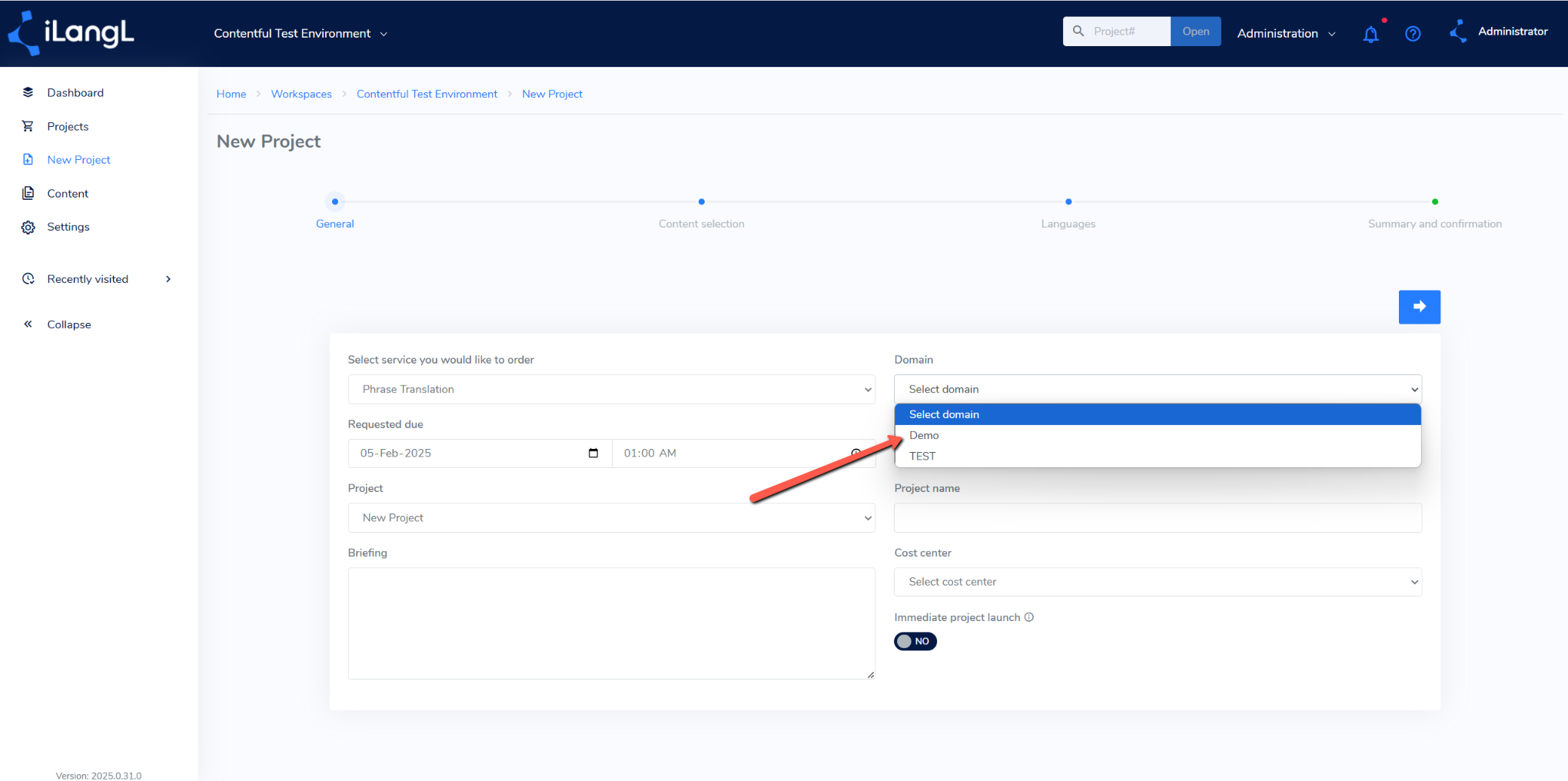Screen dimensions: 1568x781
Task: Choose TEST from domain list
Action: 1158,456
